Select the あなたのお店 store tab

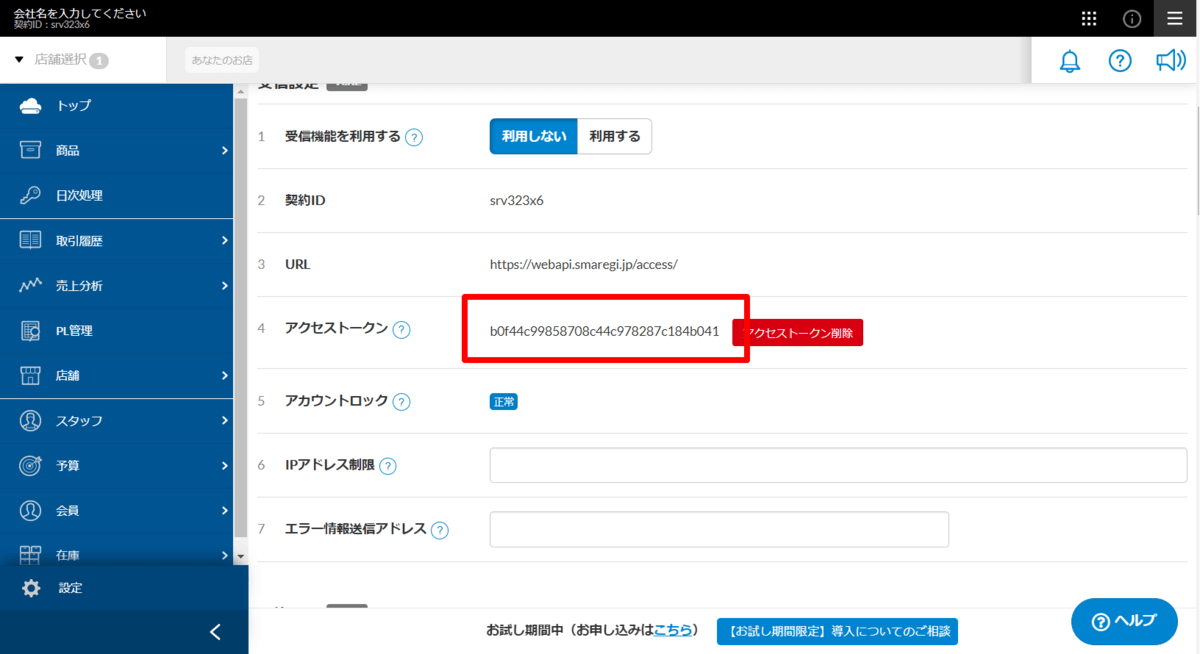(220, 60)
